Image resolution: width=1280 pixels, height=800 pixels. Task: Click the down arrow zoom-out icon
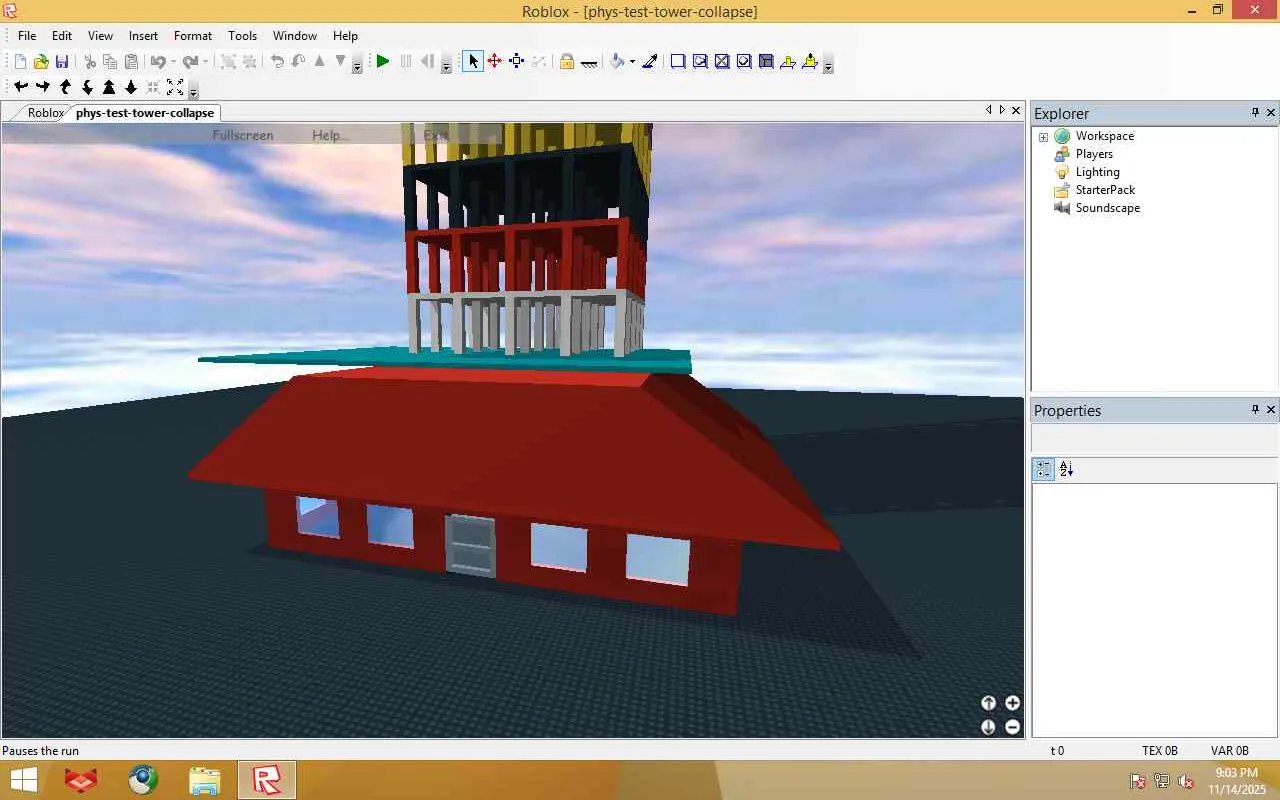[131, 88]
